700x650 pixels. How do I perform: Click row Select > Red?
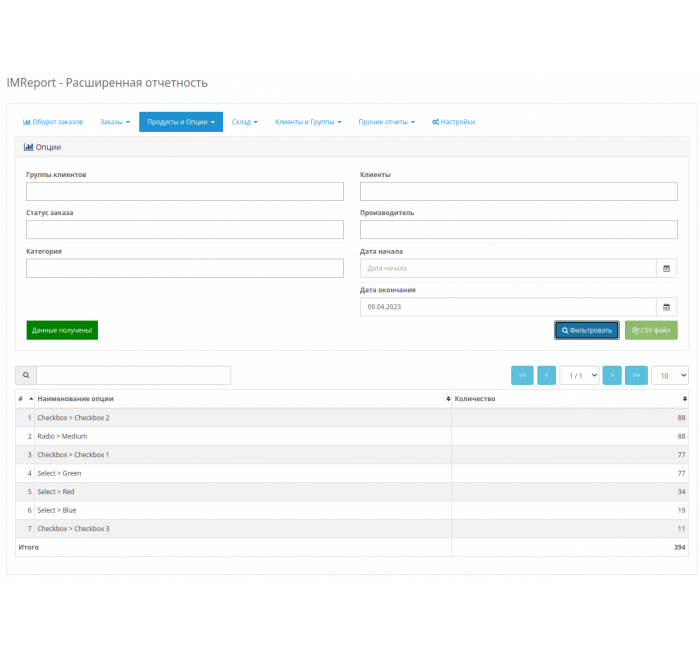[352, 492]
